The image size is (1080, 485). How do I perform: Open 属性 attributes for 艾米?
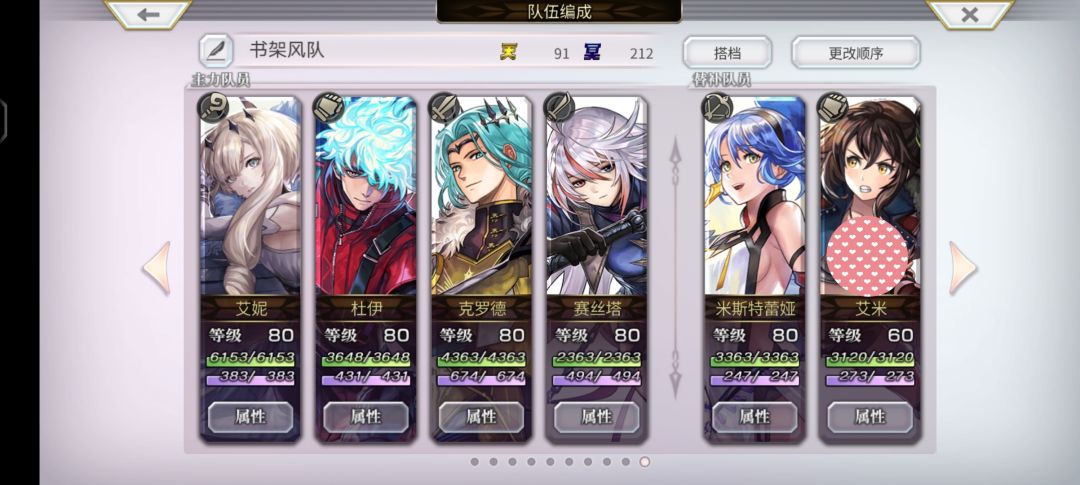(x=869, y=417)
